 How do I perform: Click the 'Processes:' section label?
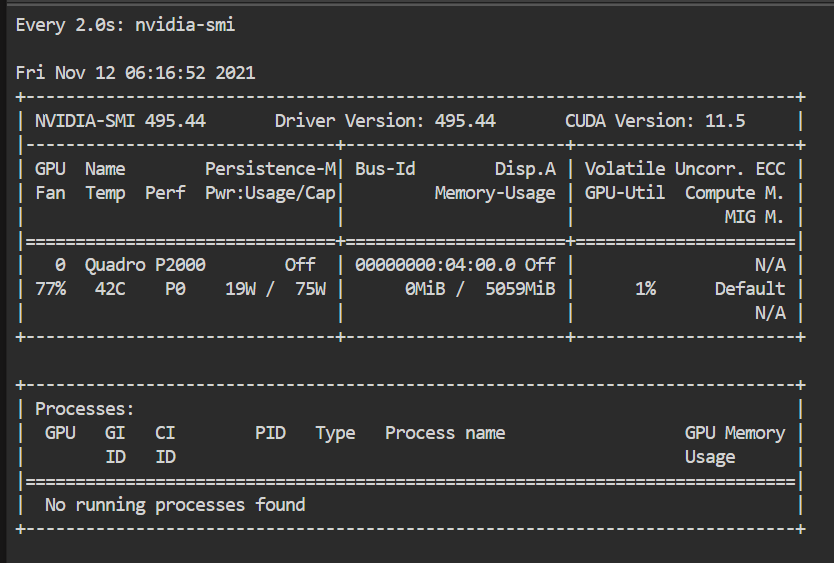(x=85, y=409)
